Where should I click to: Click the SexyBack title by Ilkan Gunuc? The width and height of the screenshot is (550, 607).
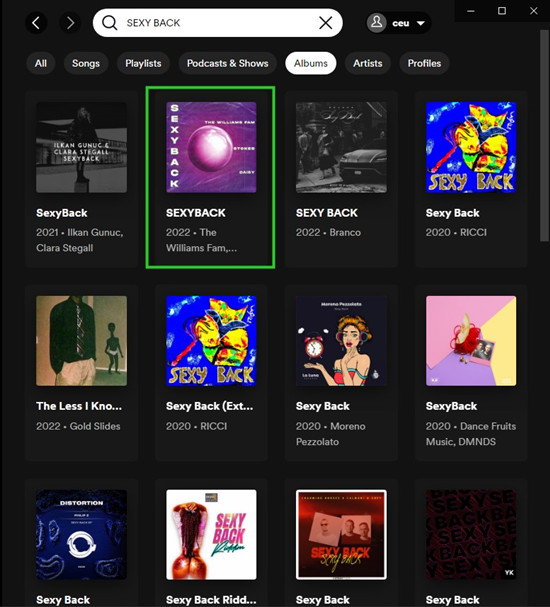click(x=62, y=213)
